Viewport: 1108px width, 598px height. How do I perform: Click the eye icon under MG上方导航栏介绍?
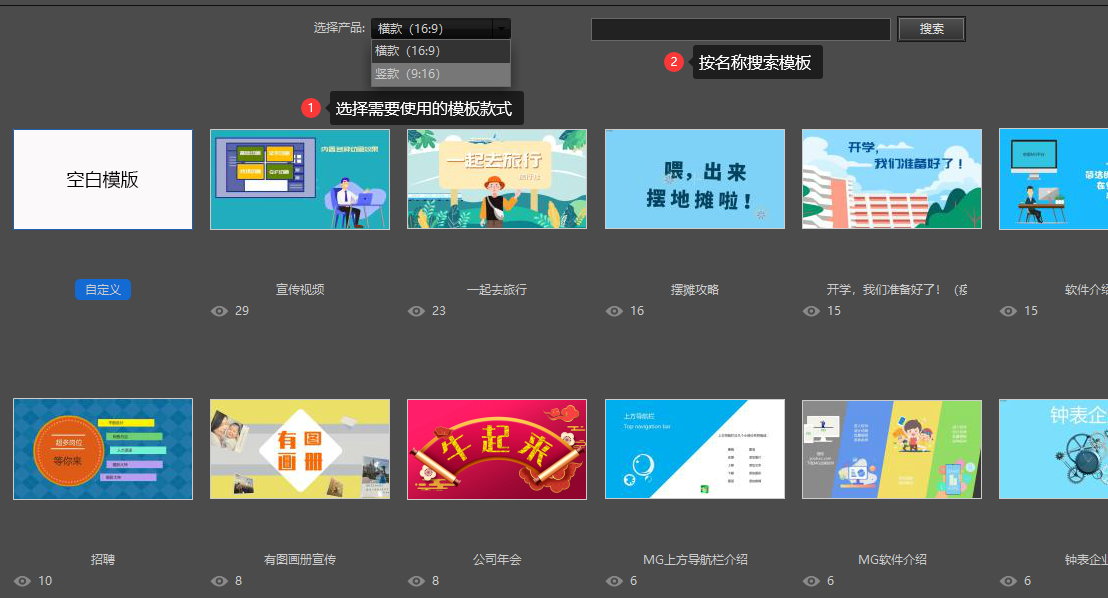[x=614, y=581]
